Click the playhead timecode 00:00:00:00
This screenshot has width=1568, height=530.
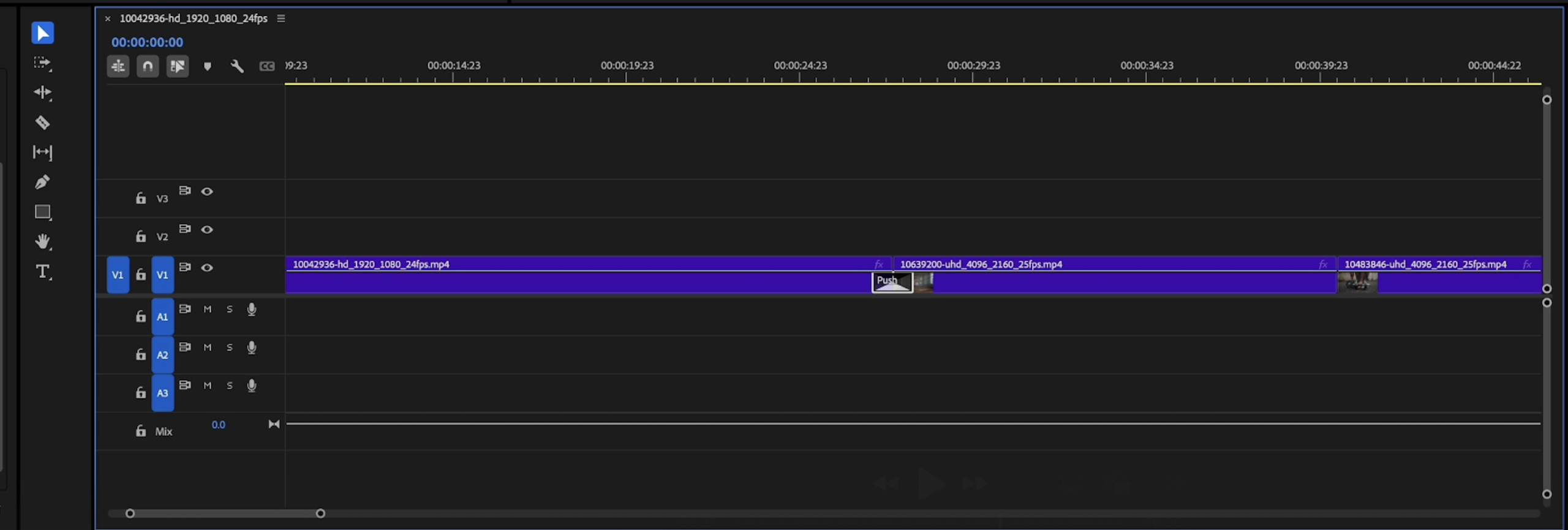147,42
